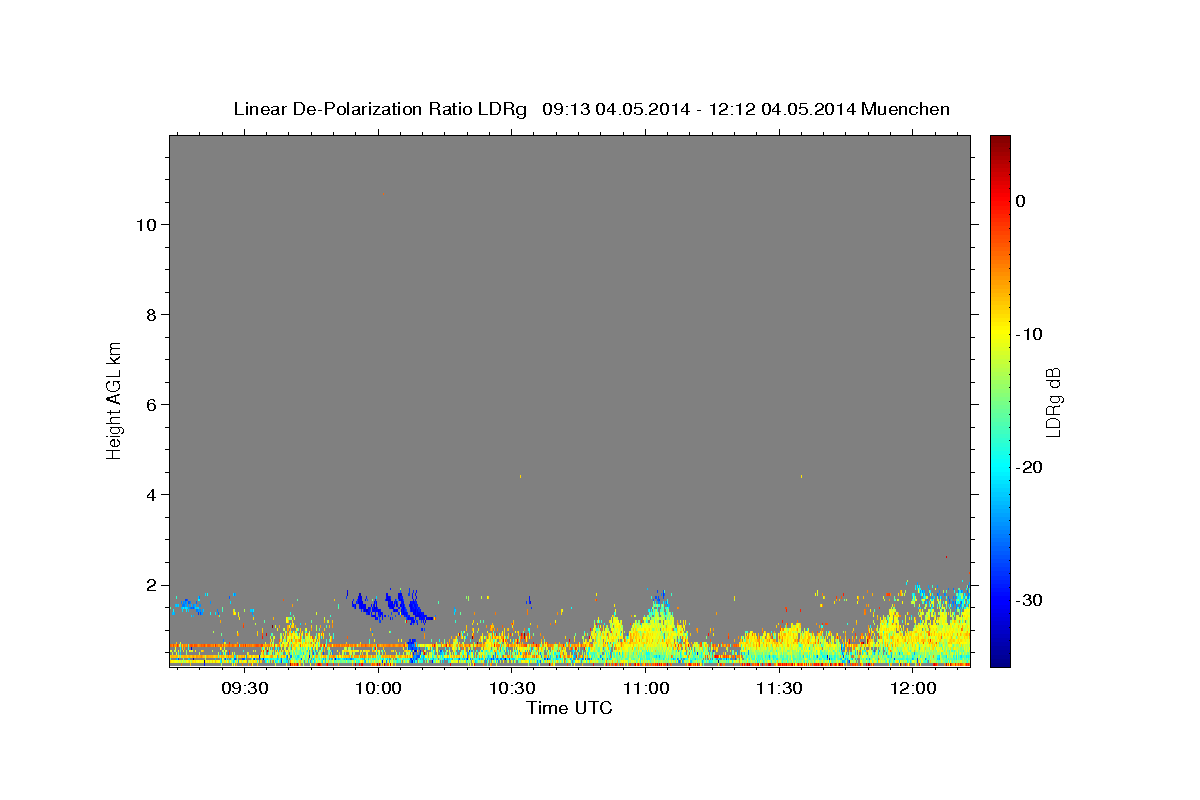The image size is (1200, 800).
Task: Click the '12:00' time axis label
Action: pos(913,688)
